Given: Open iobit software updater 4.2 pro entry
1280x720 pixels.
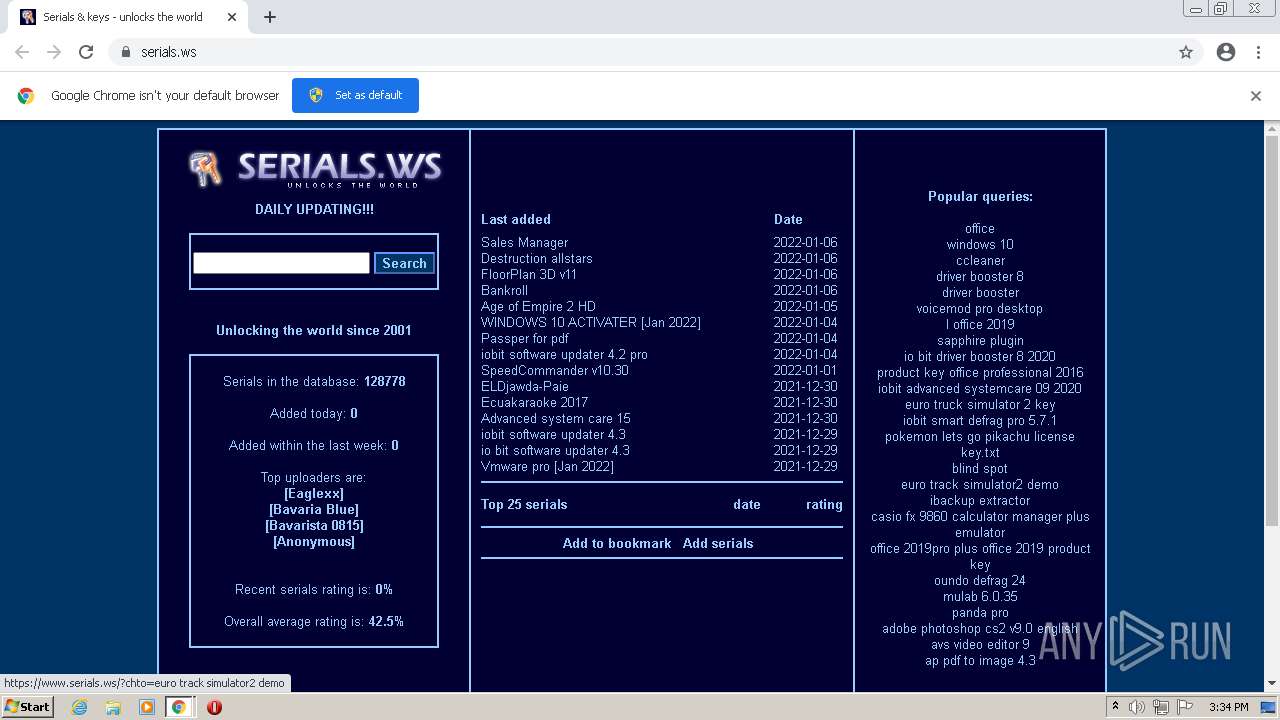Looking at the screenshot, I should pos(564,354).
